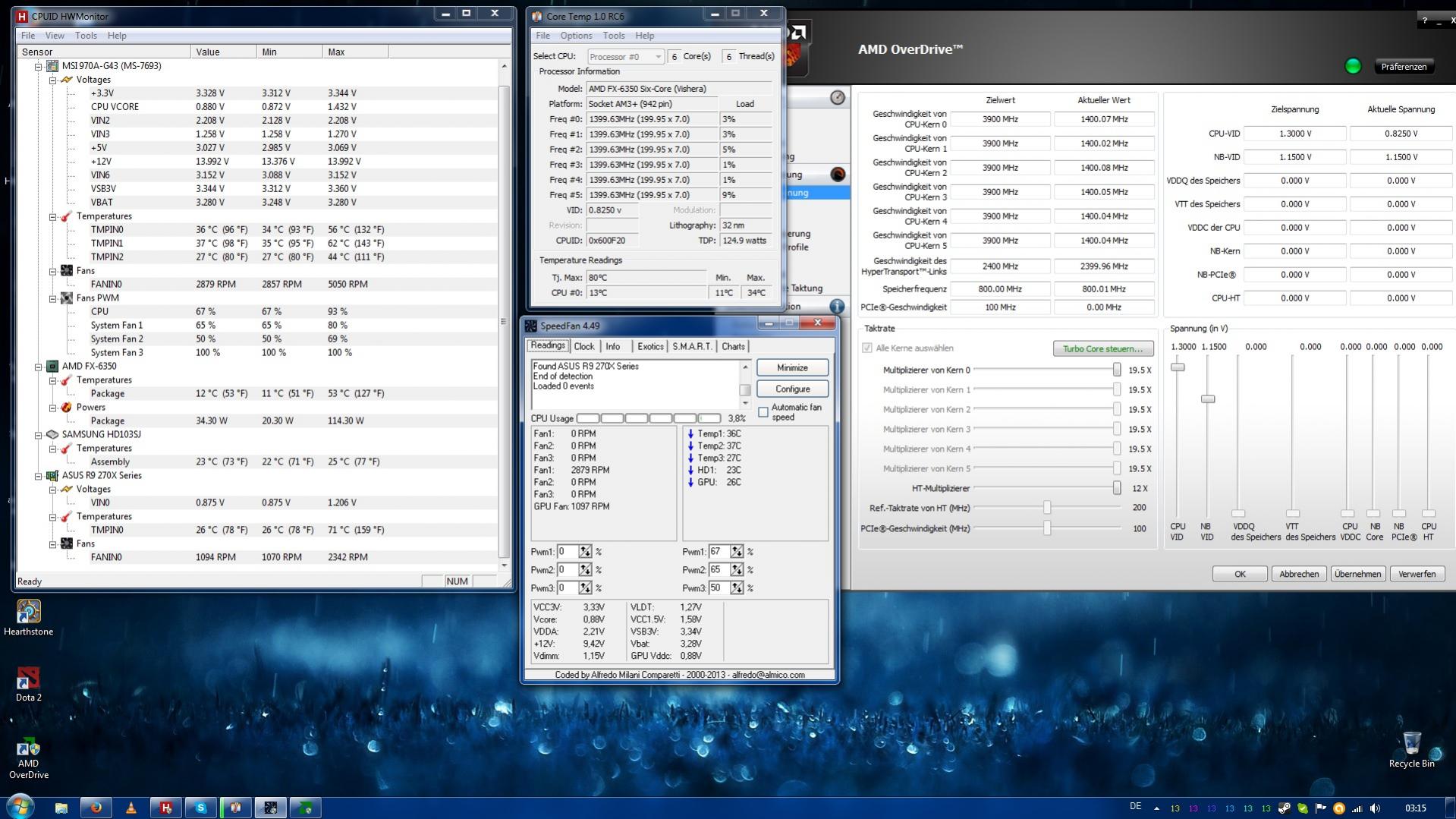Switch to AMD OverDrive taskbar button
1456x819 pixels.
pyautogui.click(x=306, y=808)
